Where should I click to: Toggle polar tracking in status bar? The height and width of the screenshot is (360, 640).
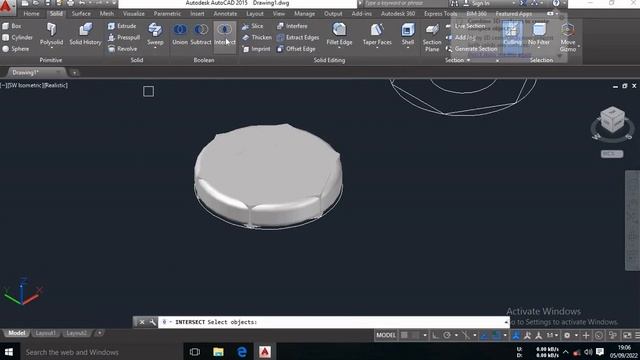point(447,335)
